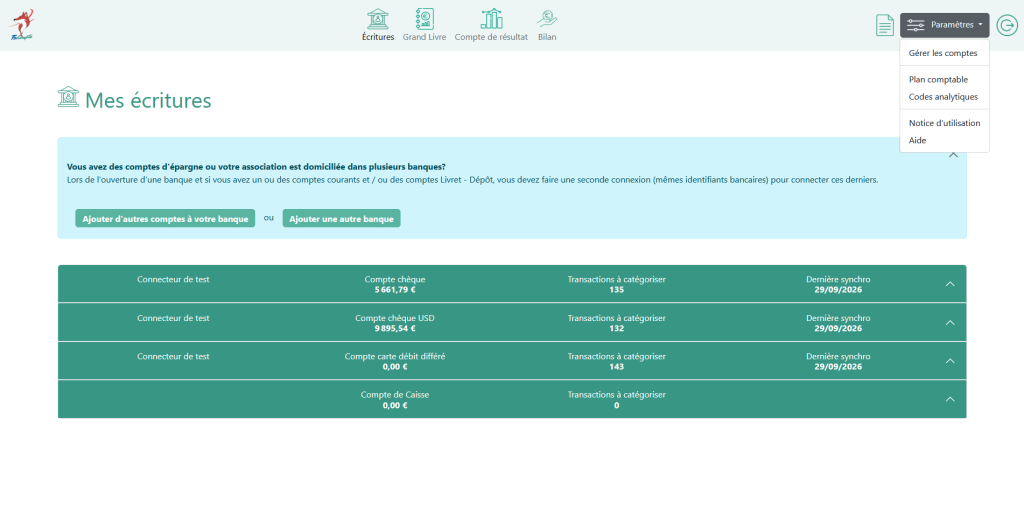Open the Écritures bank icon
This screenshot has width=1024, height=509.
tap(377, 19)
